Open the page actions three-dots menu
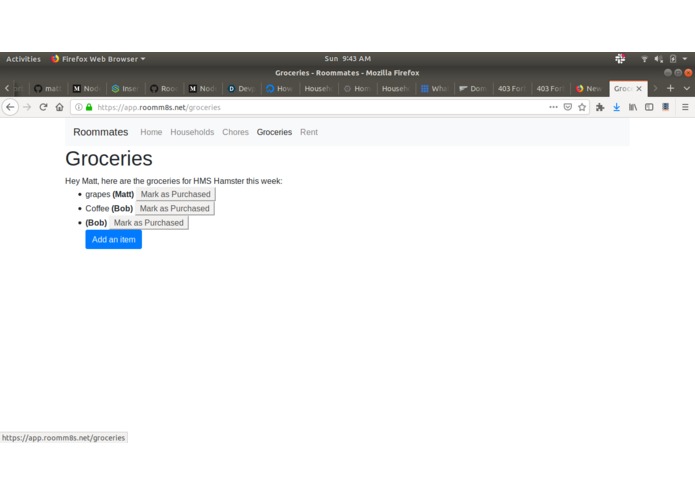695x494 pixels. coord(553,107)
